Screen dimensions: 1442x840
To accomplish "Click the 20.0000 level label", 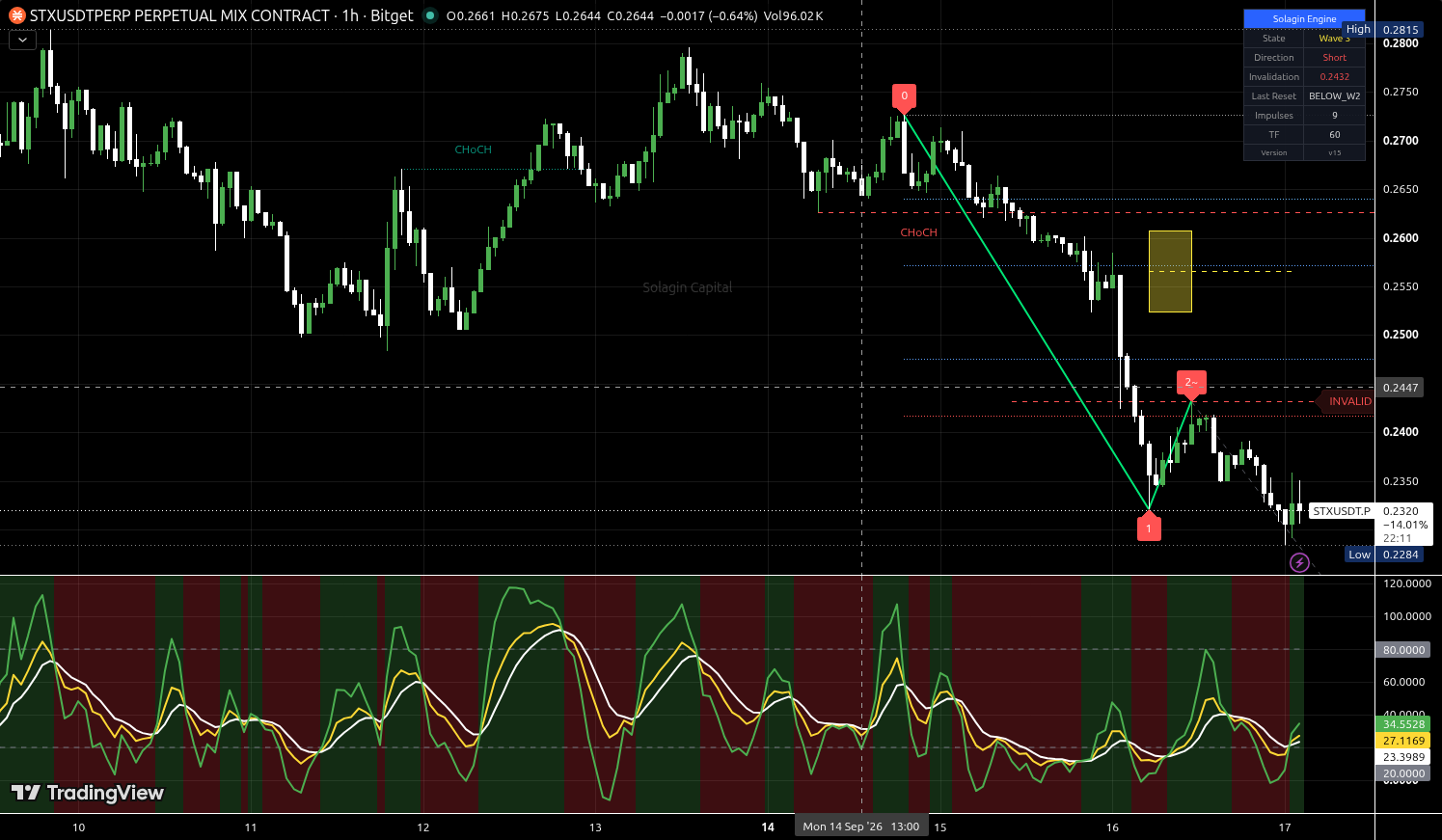I will pos(1403,773).
